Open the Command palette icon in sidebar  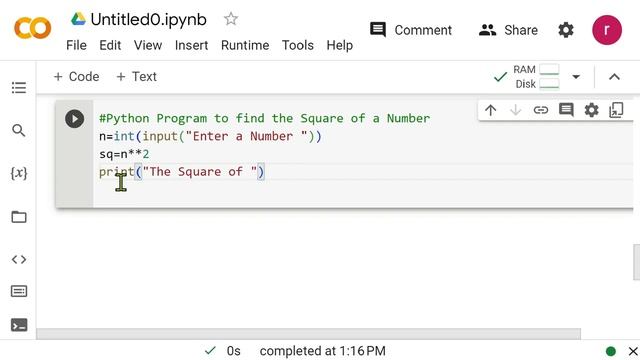click(19, 291)
